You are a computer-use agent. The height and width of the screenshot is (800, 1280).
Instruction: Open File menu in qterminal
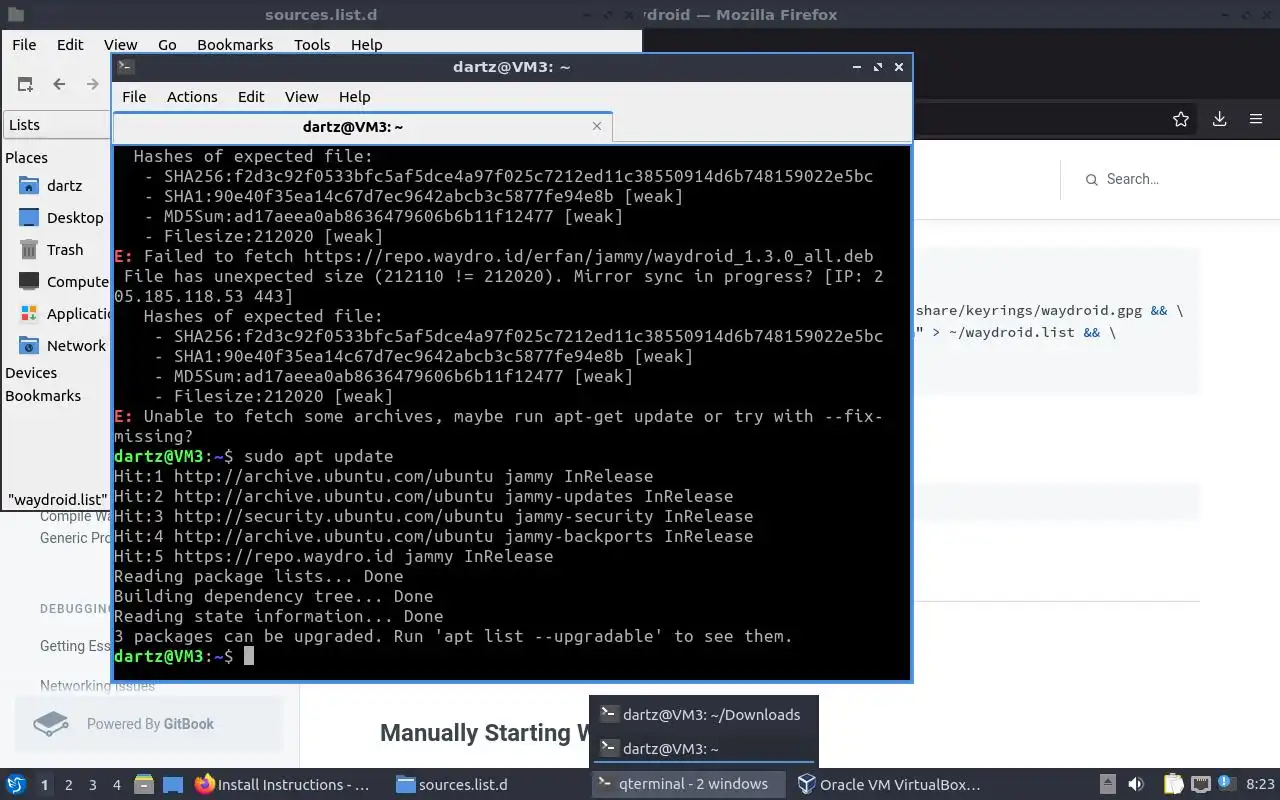[x=134, y=97]
